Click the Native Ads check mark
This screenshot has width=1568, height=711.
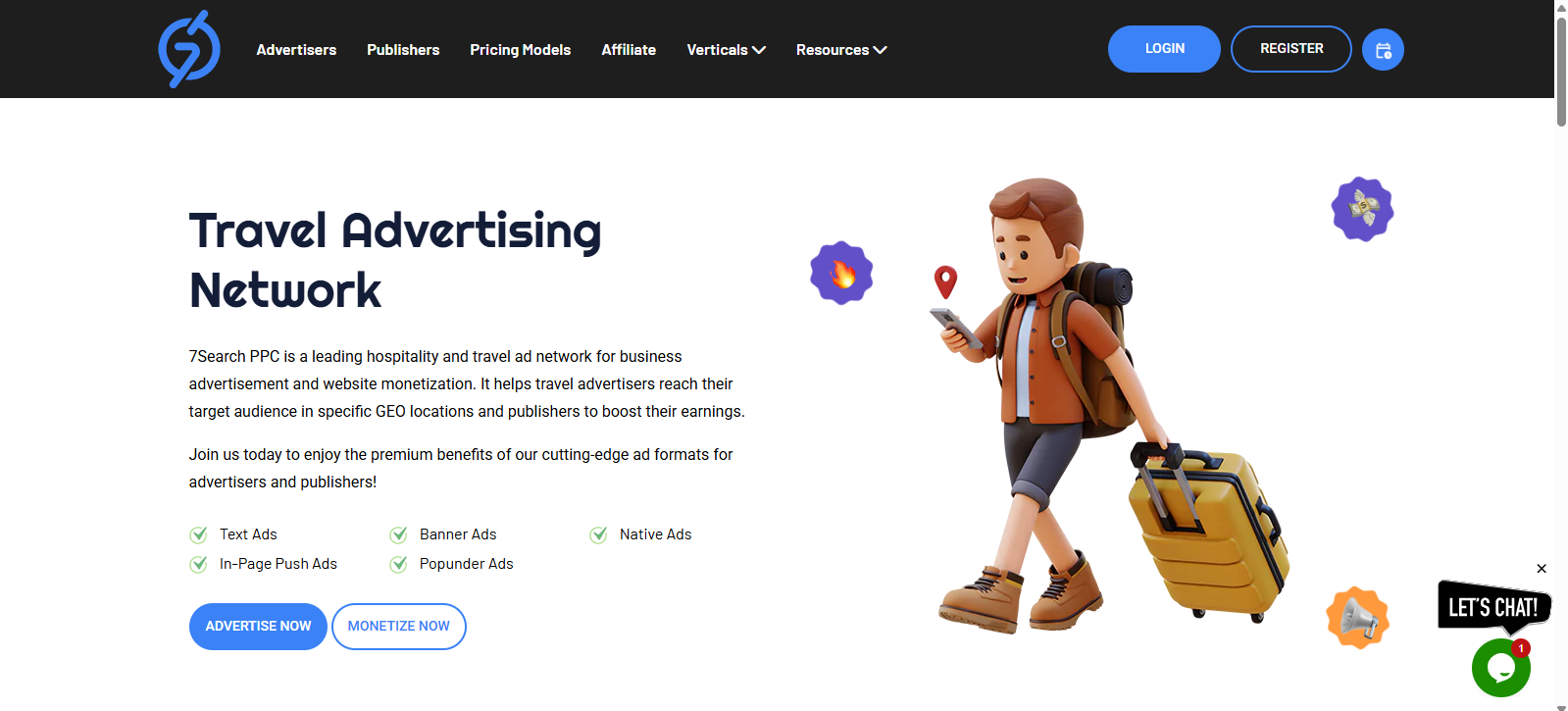tap(598, 534)
